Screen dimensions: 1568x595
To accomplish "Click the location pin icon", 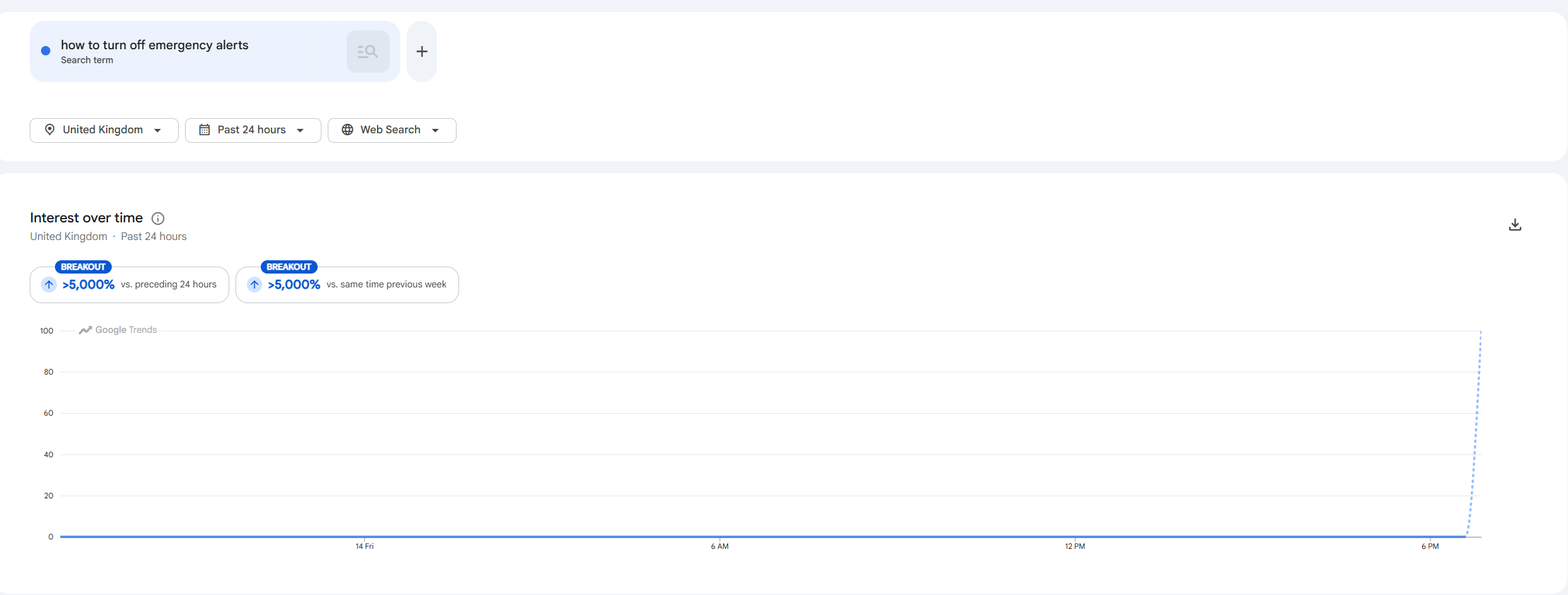I will (x=49, y=130).
